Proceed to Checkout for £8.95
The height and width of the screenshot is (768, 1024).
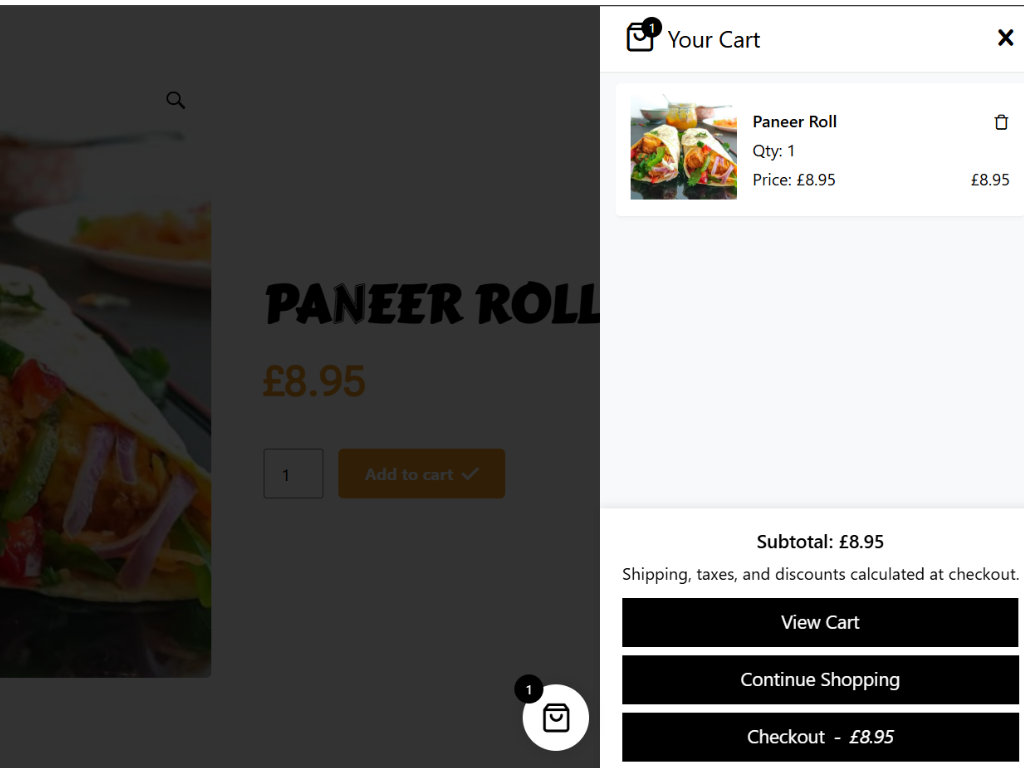coord(820,737)
